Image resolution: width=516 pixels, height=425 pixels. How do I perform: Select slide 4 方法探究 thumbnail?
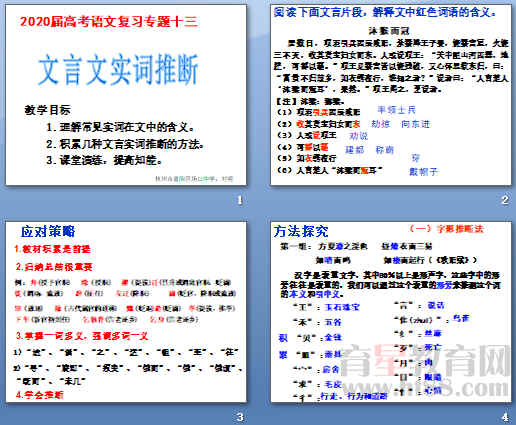click(391, 311)
